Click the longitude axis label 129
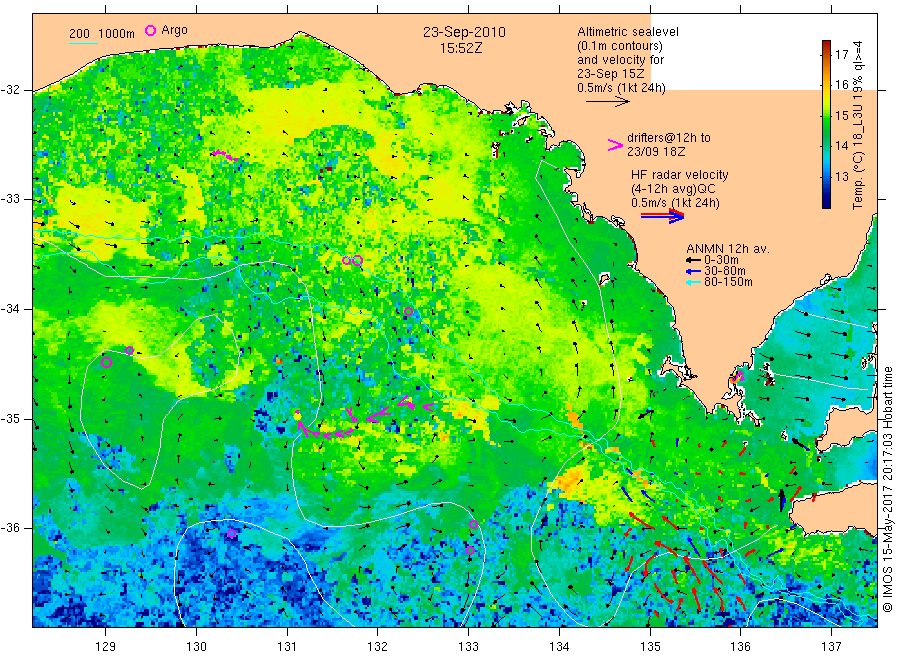Screen dimensions: 900x660 pyautogui.click(x=106, y=647)
